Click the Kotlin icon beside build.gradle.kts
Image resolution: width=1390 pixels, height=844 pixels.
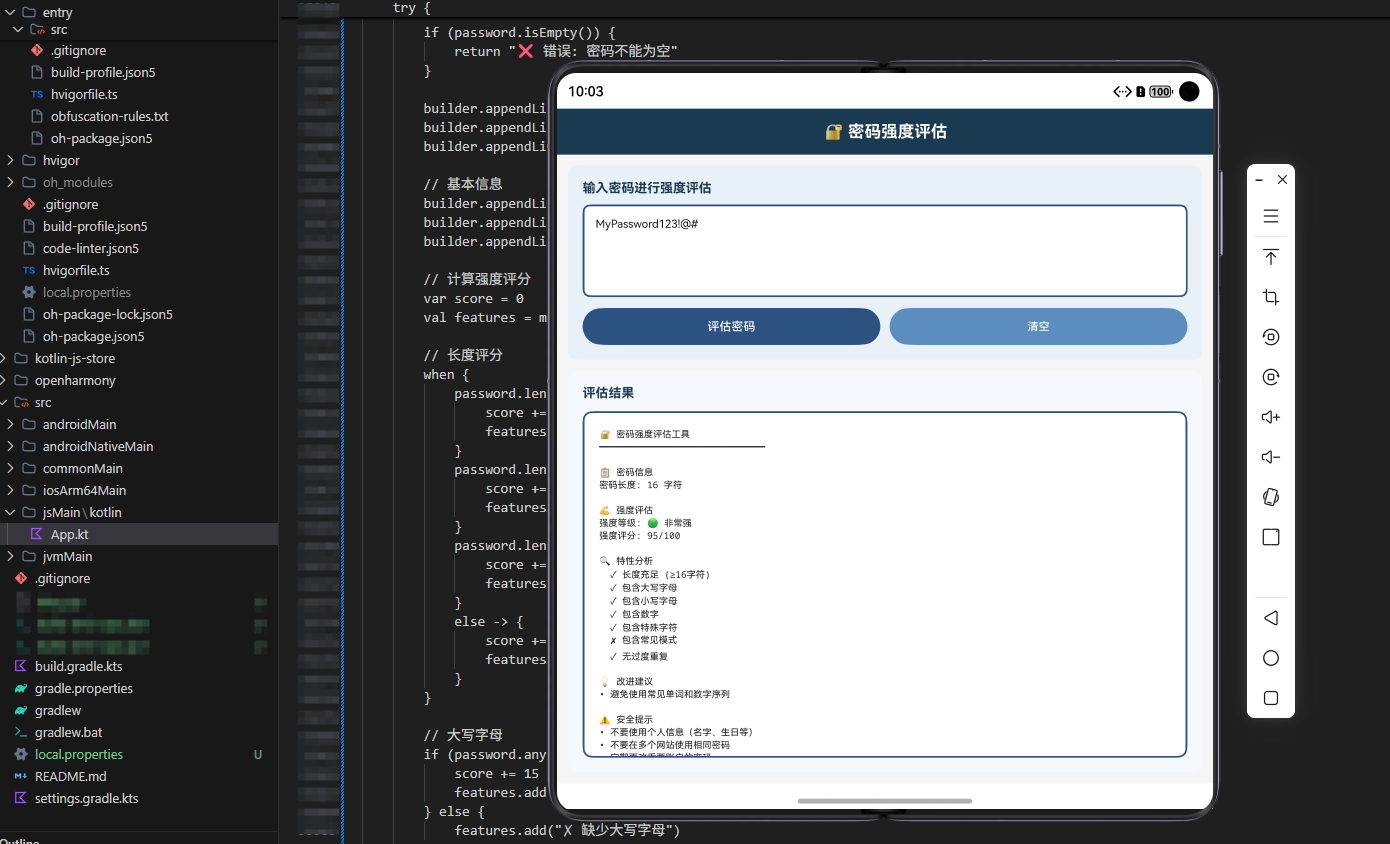(20, 666)
